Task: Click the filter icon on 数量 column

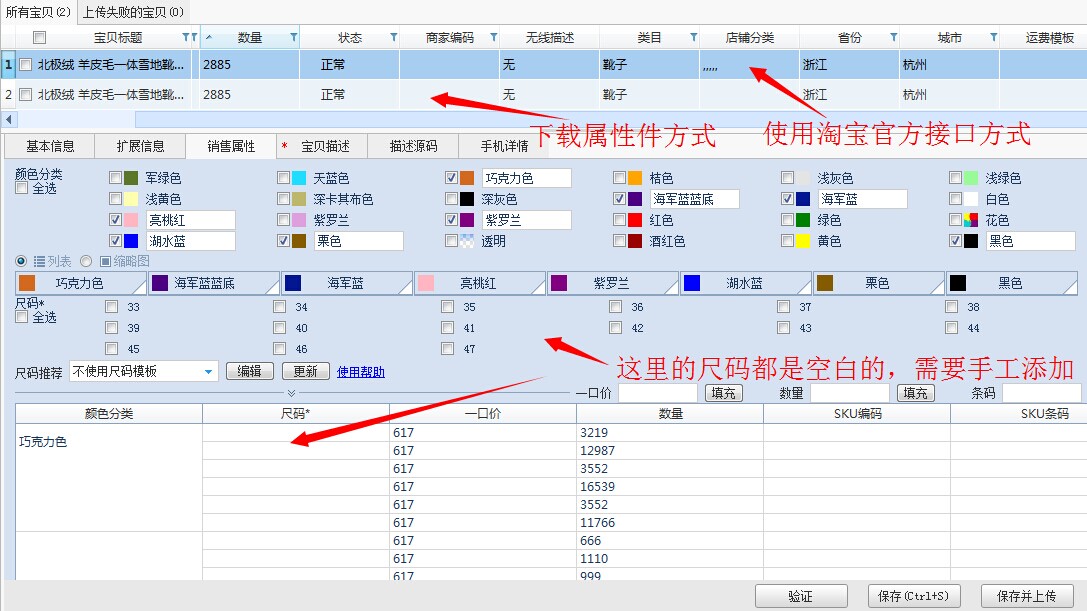Action: [x=293, y=38]
